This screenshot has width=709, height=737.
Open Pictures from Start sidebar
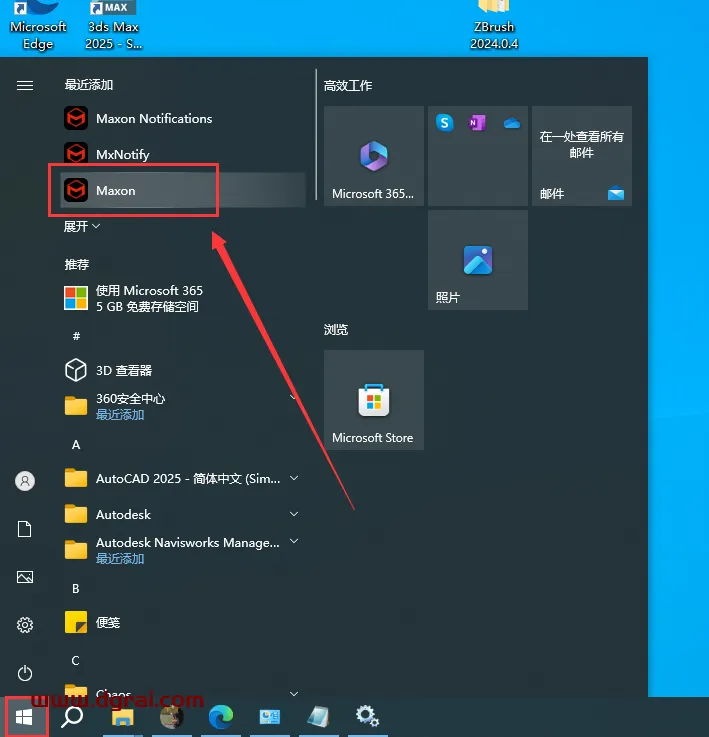click(x=25, y=577)
